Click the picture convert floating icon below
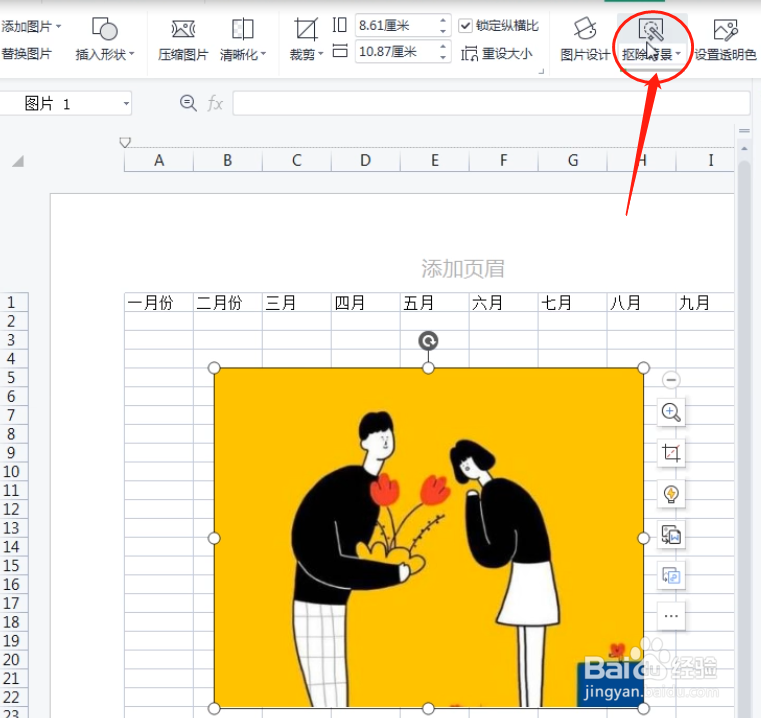 tap(671, 575)
